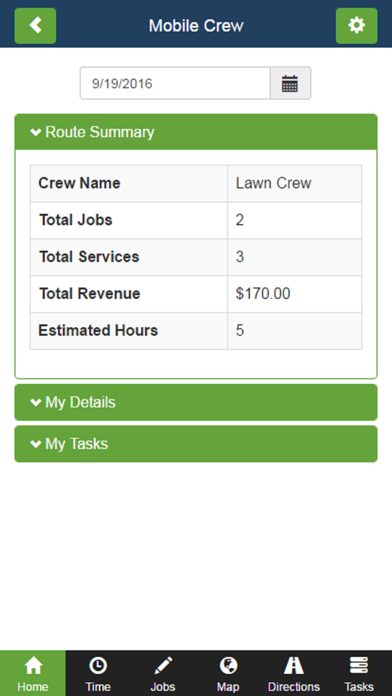Open Directions road icon
The image size is (392, 696).
(x=293, y=666)
